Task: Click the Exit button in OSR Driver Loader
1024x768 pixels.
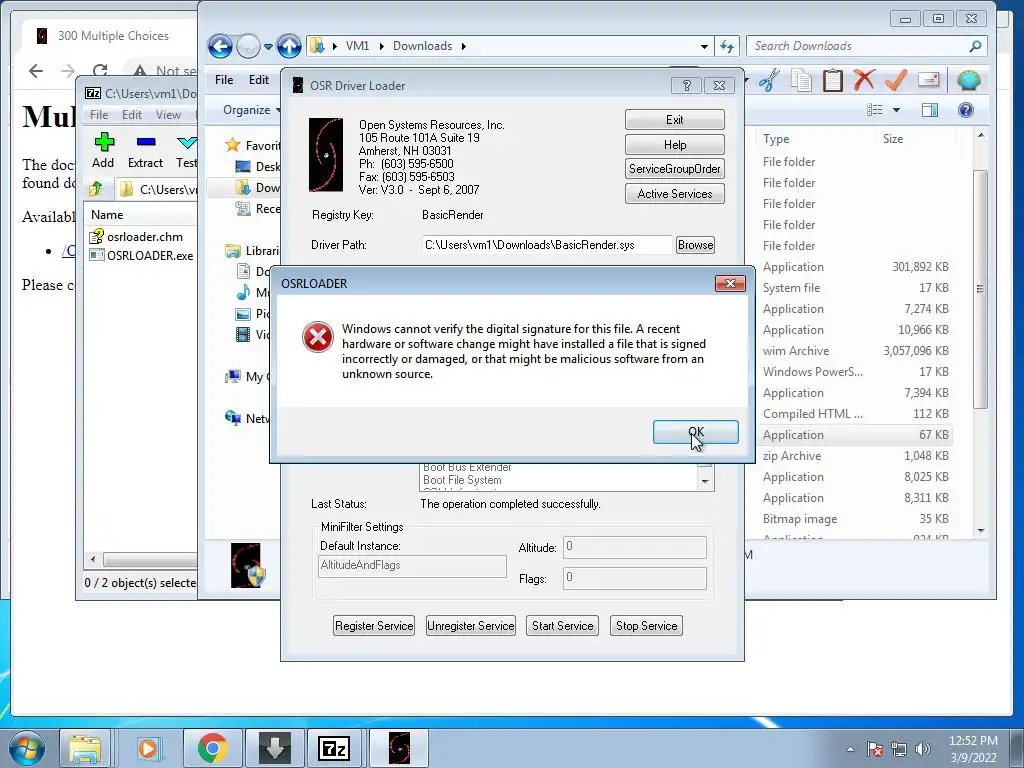Action: [x=675, y=120]
